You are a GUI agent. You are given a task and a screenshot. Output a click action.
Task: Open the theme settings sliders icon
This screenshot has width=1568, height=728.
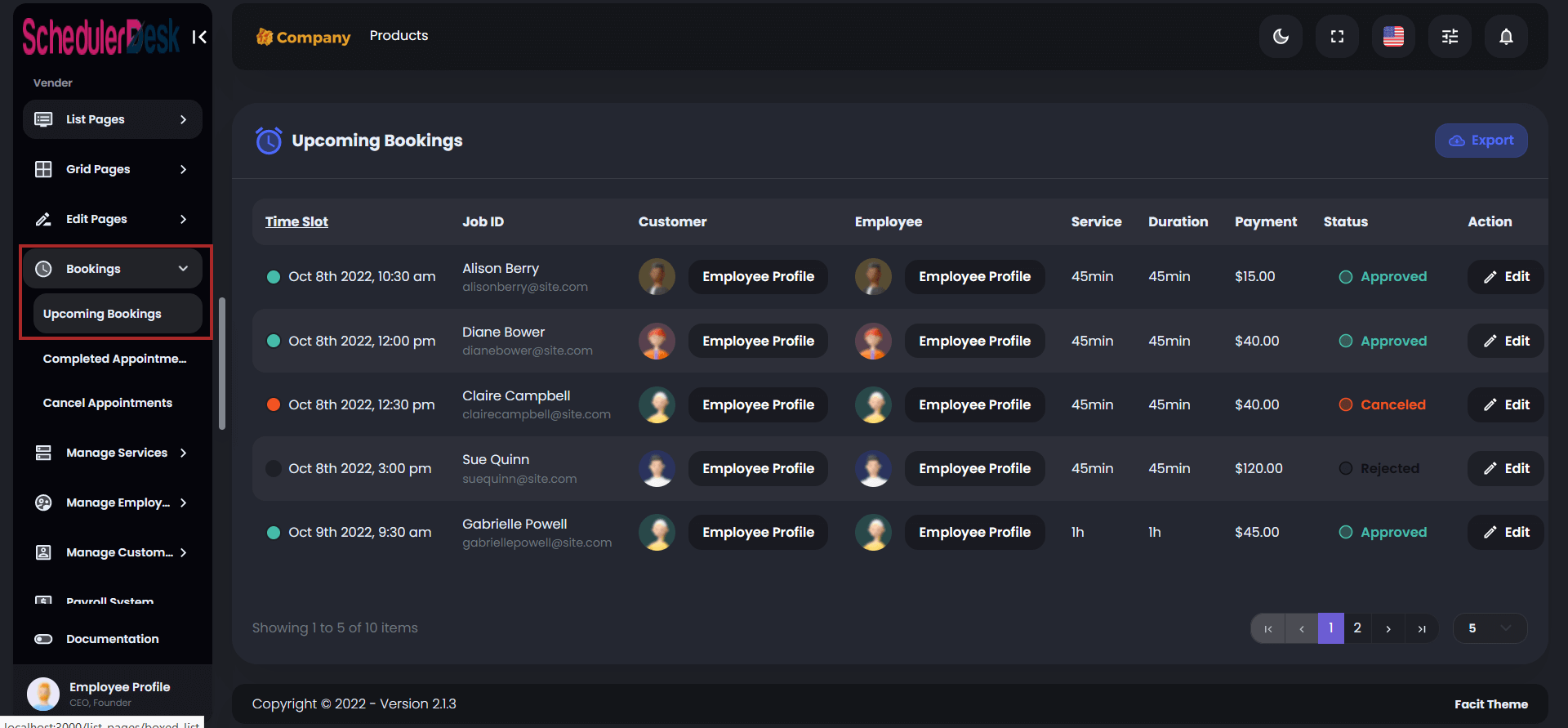[1450, 37]
